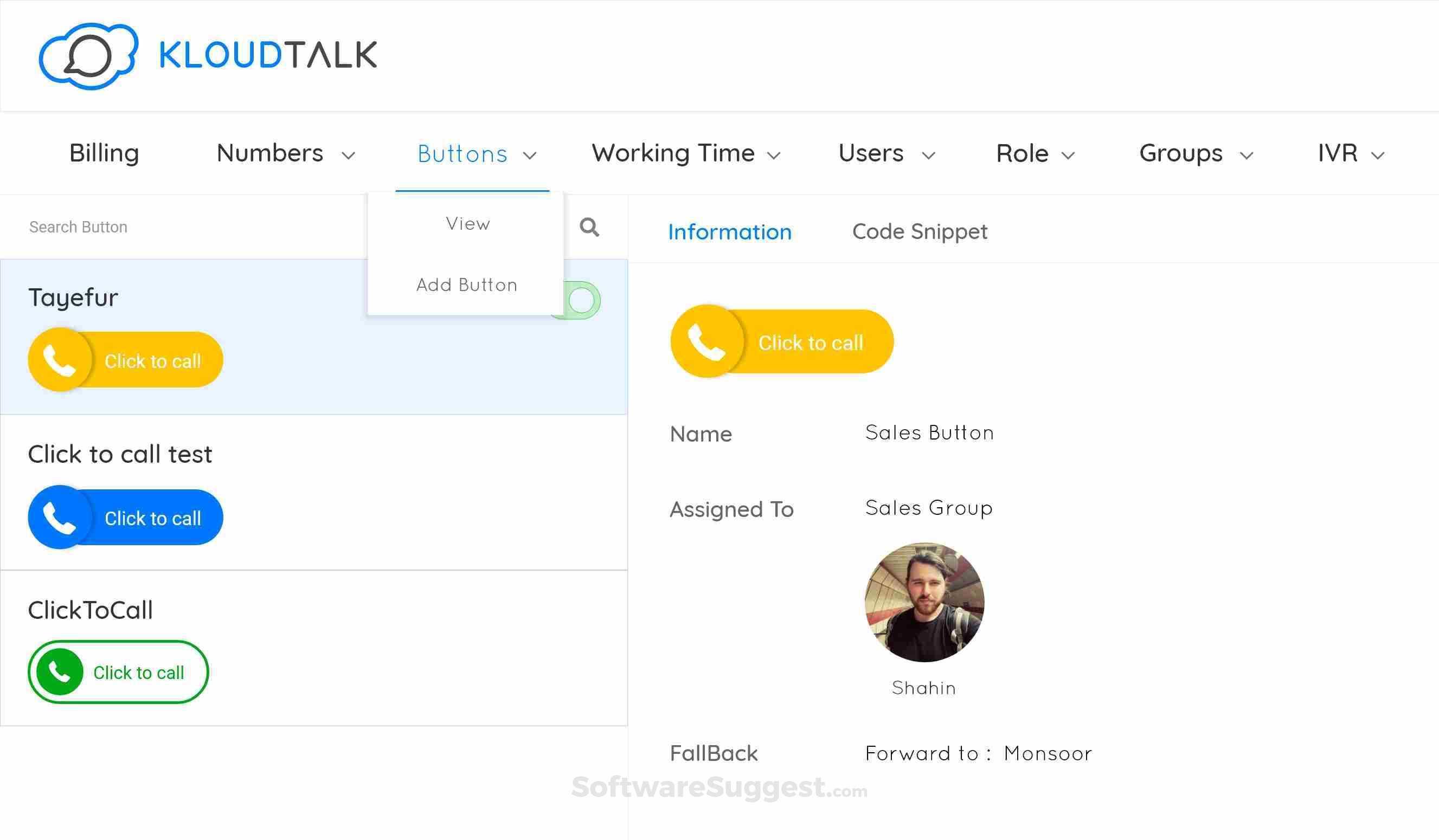Expand the Numbers dropdown chevron
Screen dimensions: 1439x840
point(348,155)
